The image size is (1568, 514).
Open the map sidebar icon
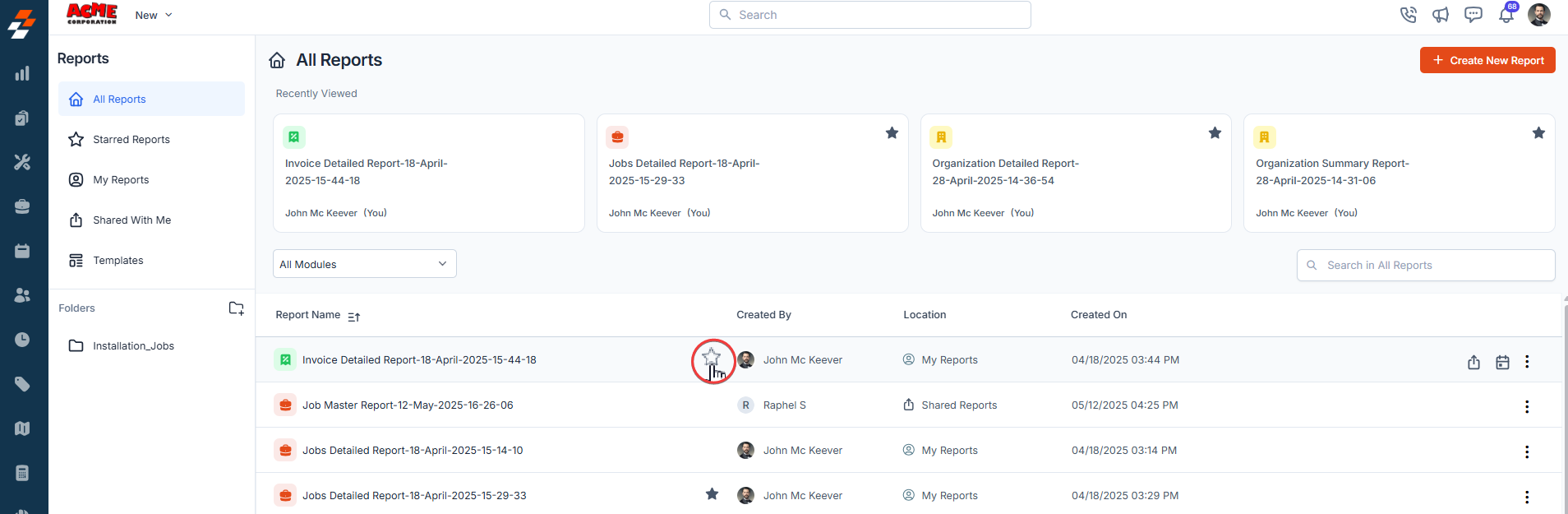click(22, 428)
